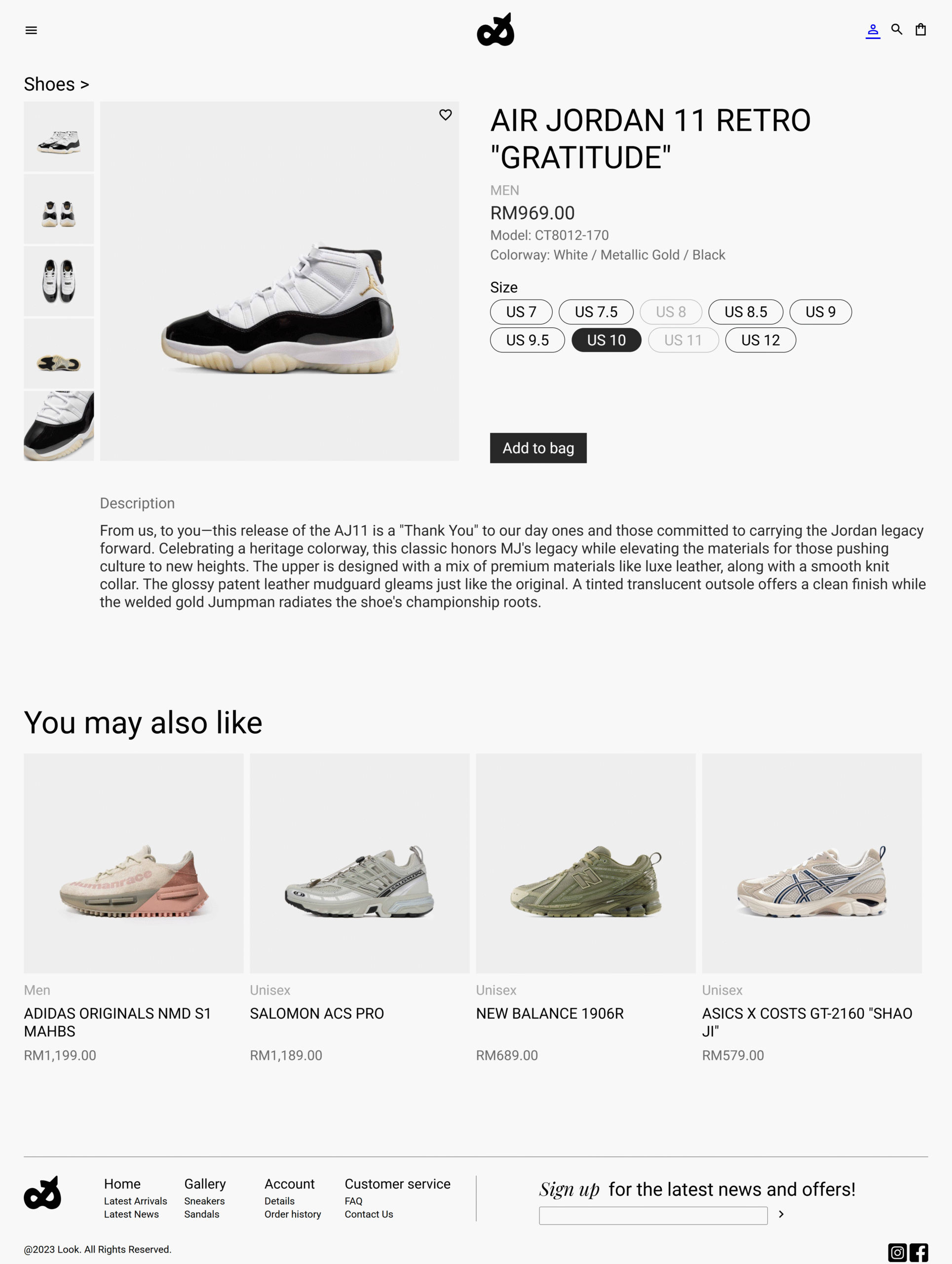This screenshot has height=1264, width=952.
Task: View the sole-view shoe thumbnail
Action: coord(59,354)
